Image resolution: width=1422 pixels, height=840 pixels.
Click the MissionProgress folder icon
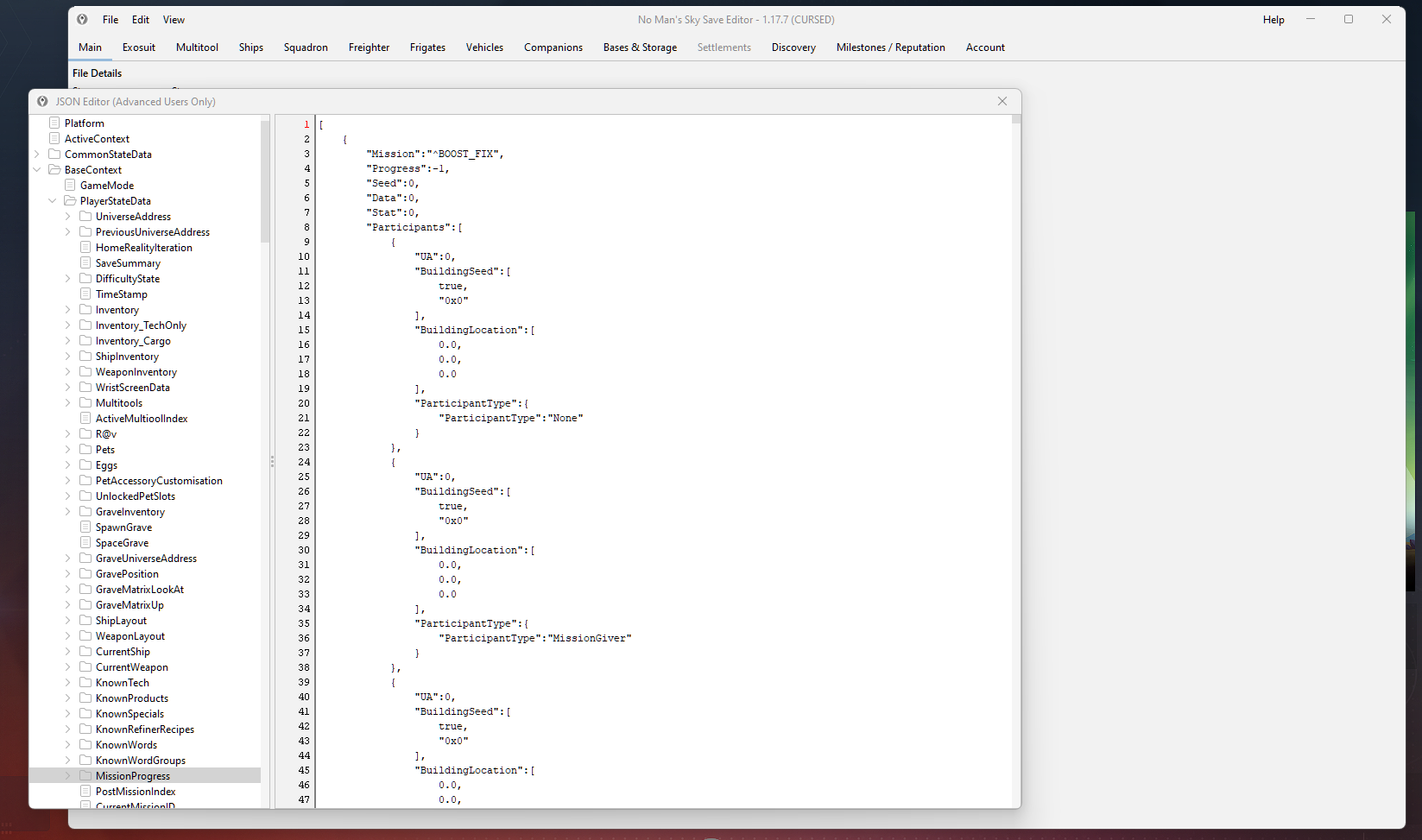(x=85, y=775)
